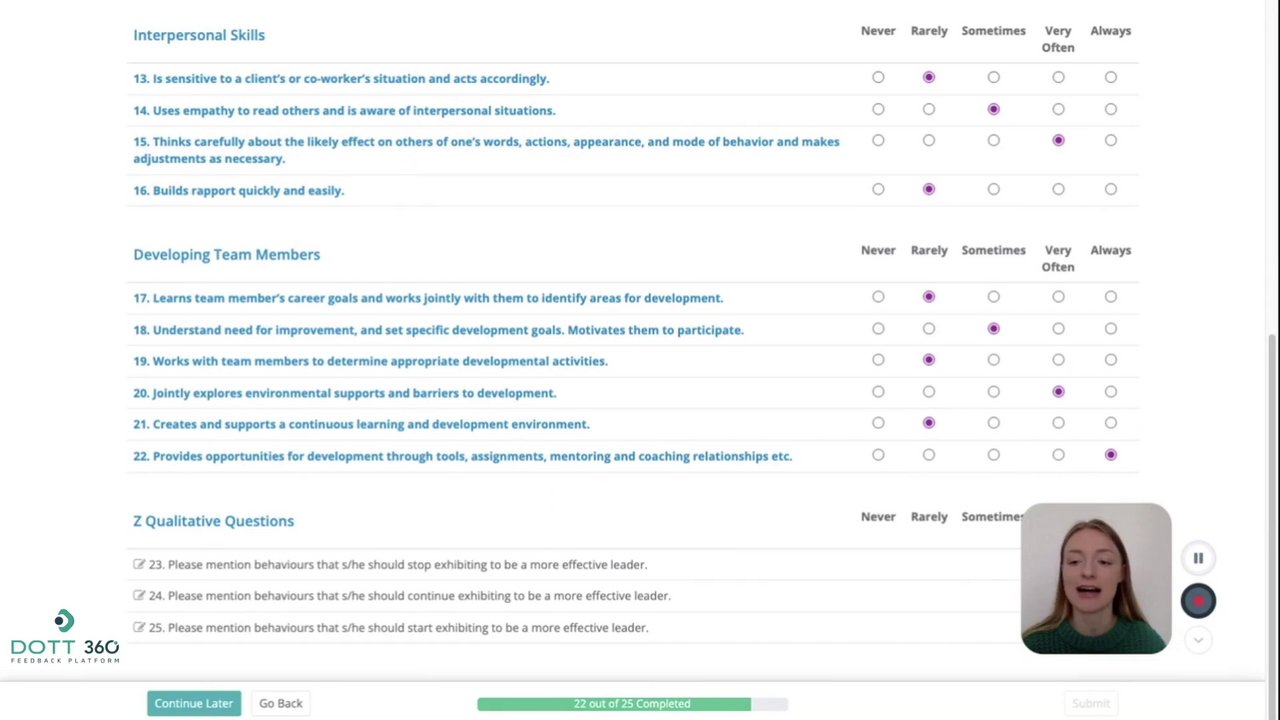Select Never for question 13

click(878, 77)
